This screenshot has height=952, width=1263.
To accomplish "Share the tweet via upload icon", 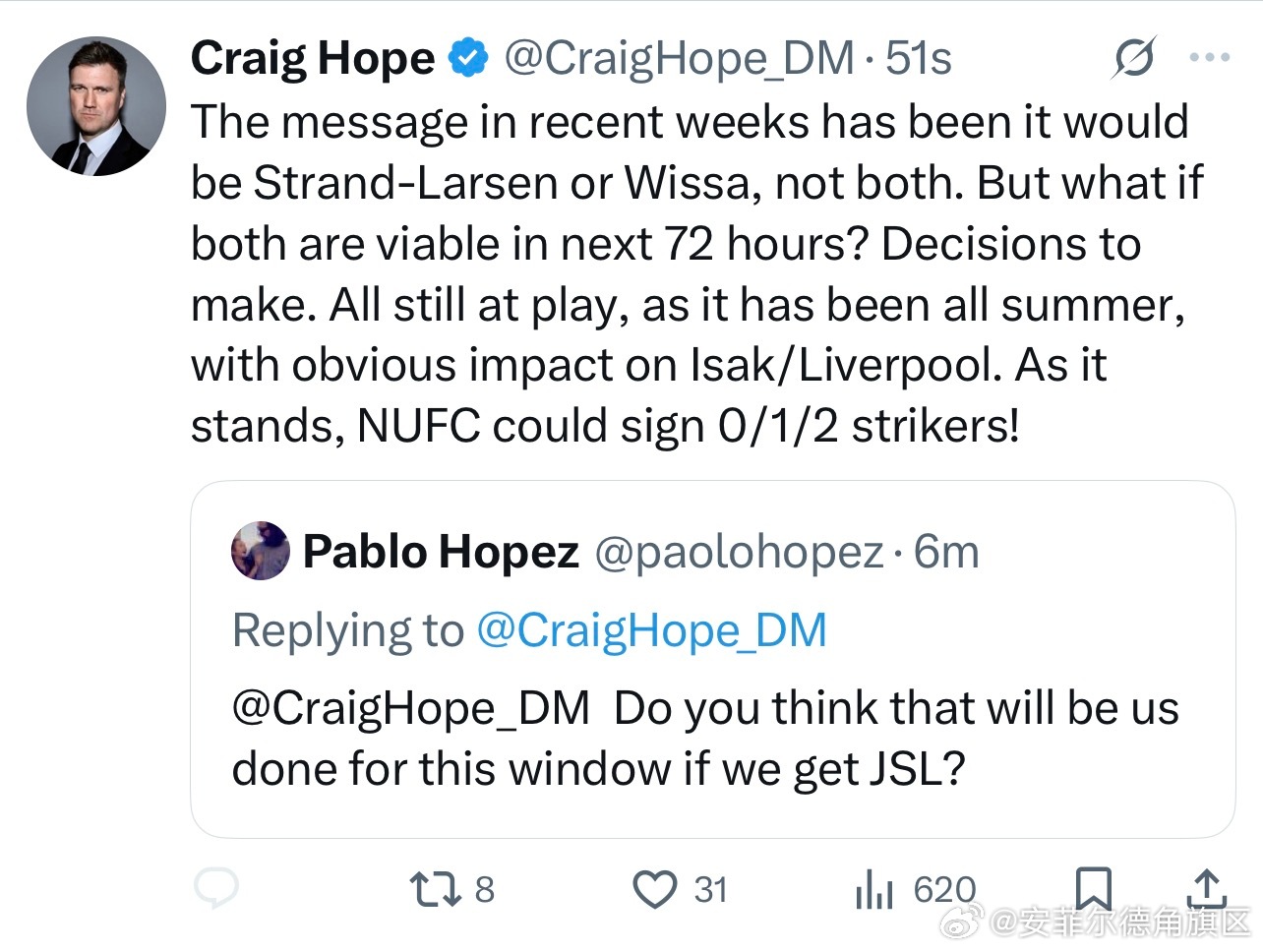I will (1205, 888).
